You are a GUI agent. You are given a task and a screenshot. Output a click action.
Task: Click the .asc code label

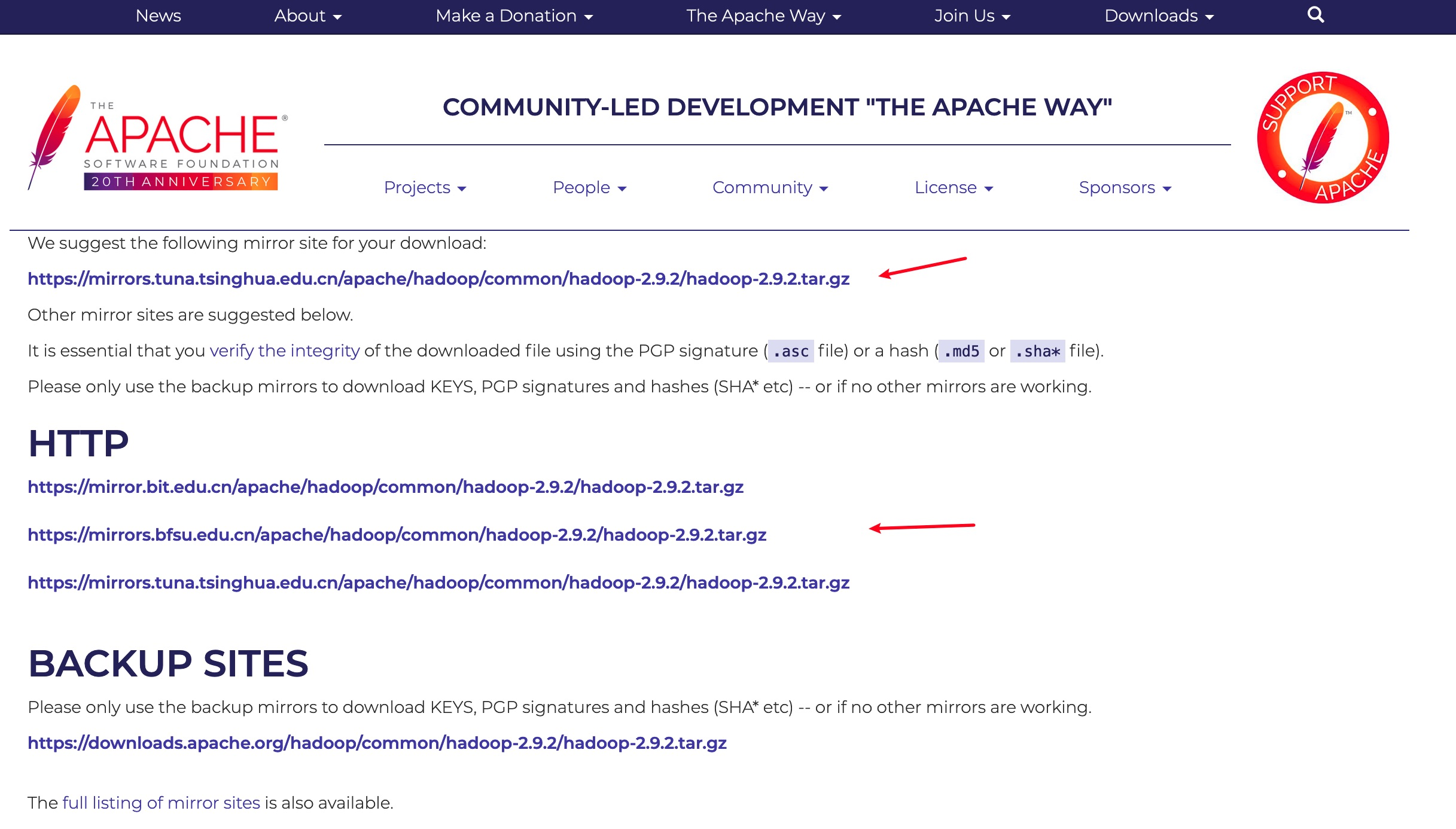(791, 351)
